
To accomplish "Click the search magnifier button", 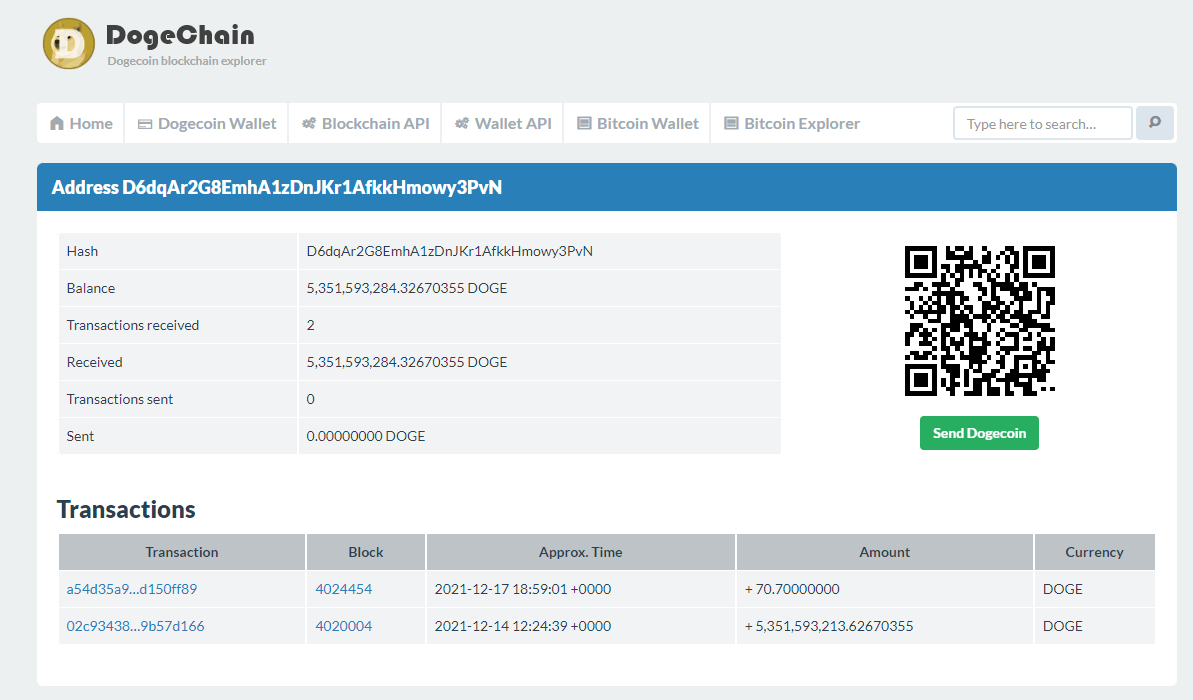I will (x=1155, y=122).
